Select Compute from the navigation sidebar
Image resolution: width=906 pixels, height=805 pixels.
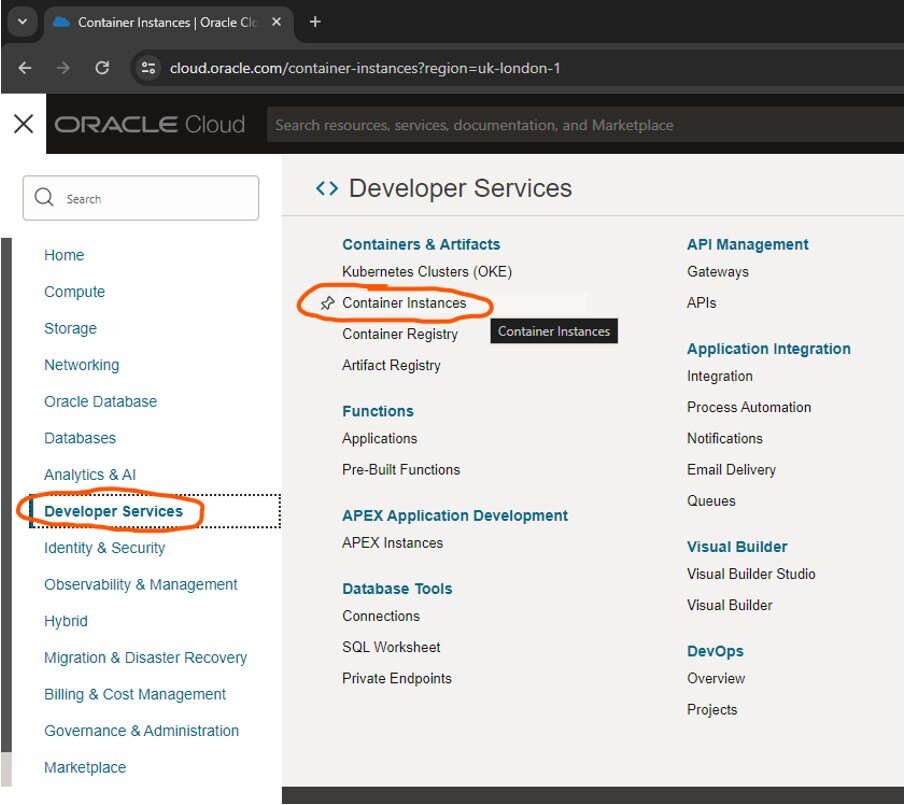click(74, 291)
